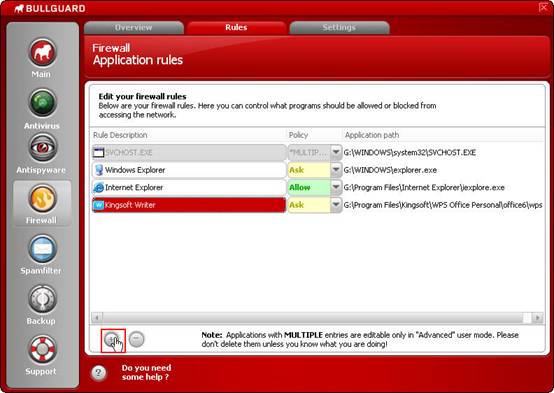Screen dimensions: 554x393
Task: Click the G:\WINDOWS\explorer.exe path
Action: 390,170
